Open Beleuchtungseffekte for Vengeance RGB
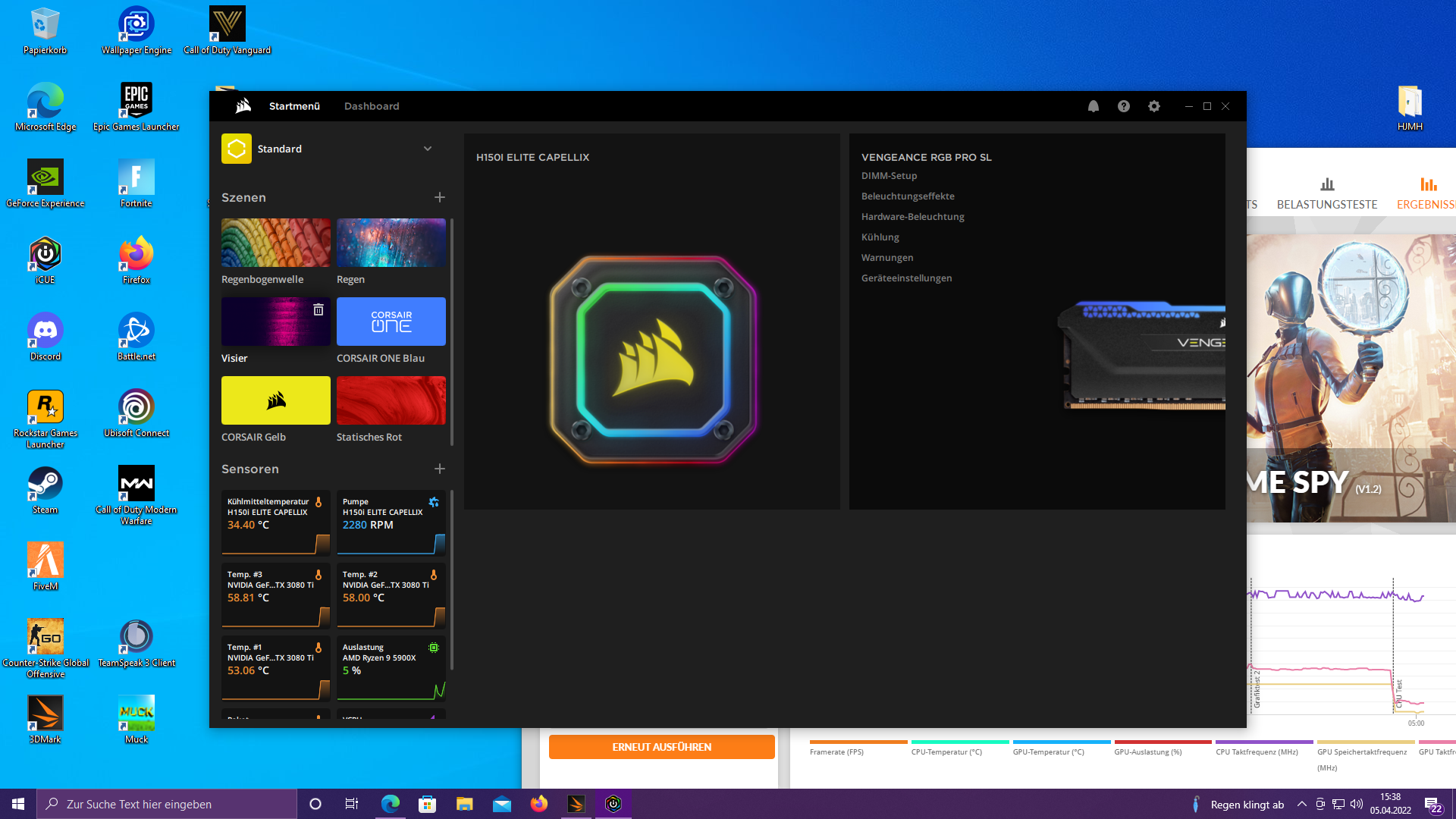This screenshot has width=1456, height=819. [908, 196]
